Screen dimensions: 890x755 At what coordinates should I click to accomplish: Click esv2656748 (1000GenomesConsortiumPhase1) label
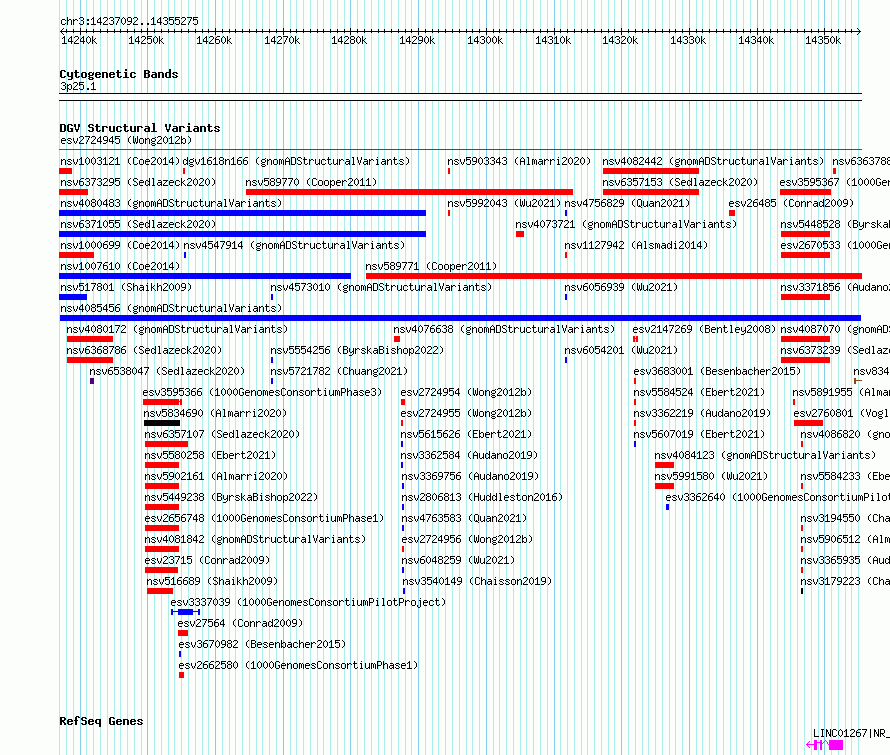(x=264, y=518)
